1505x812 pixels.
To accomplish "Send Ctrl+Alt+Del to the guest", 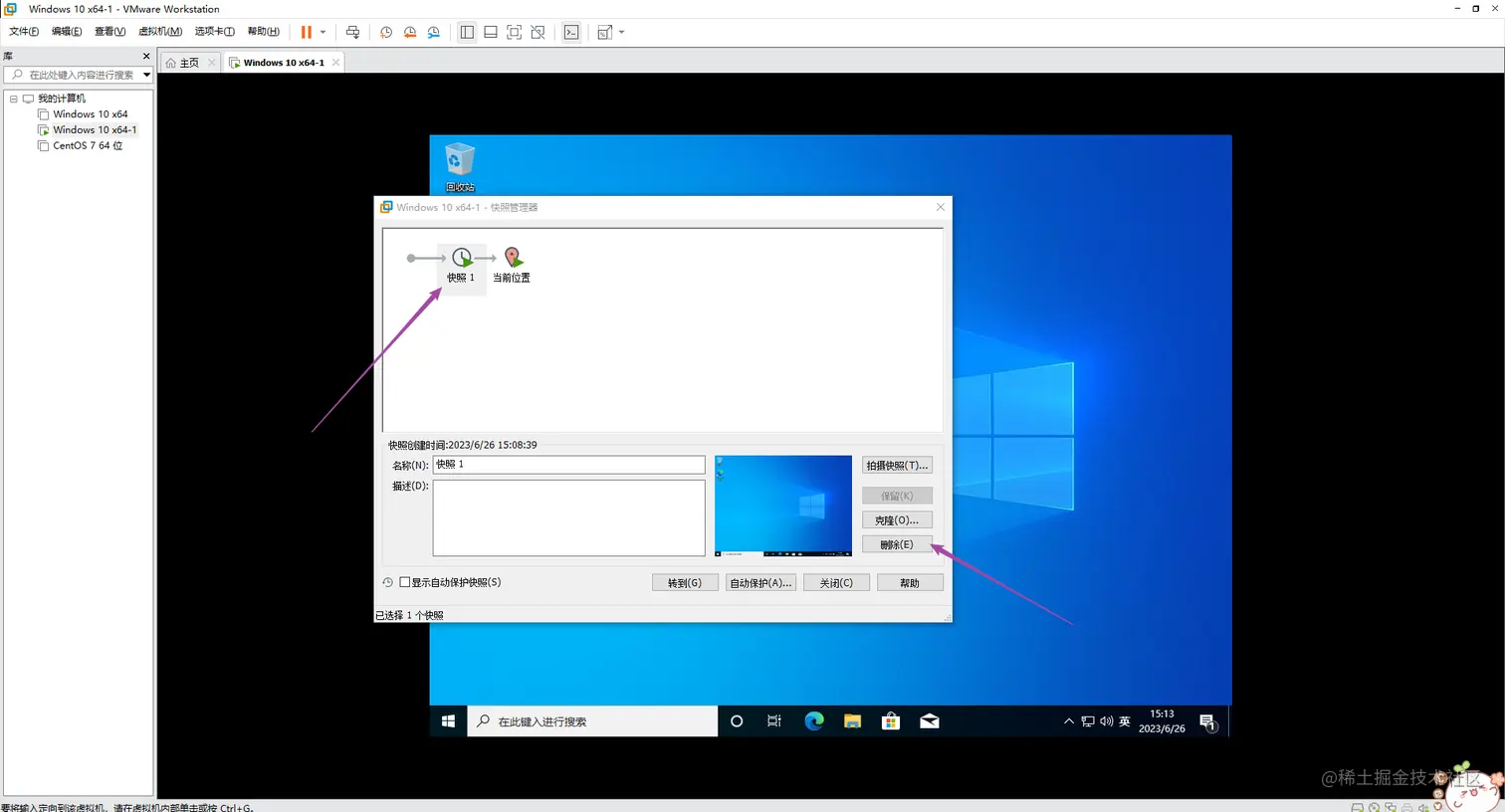I will (x=352, y=32).
